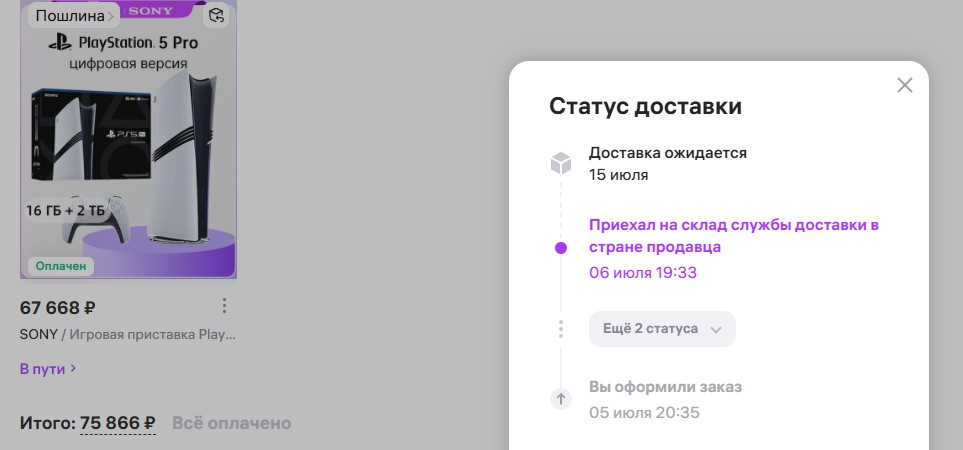This screenshot has width=963, height=450.
Task: Close the delivery status popup
Action: pyautogui.click(x=905, y=85)
